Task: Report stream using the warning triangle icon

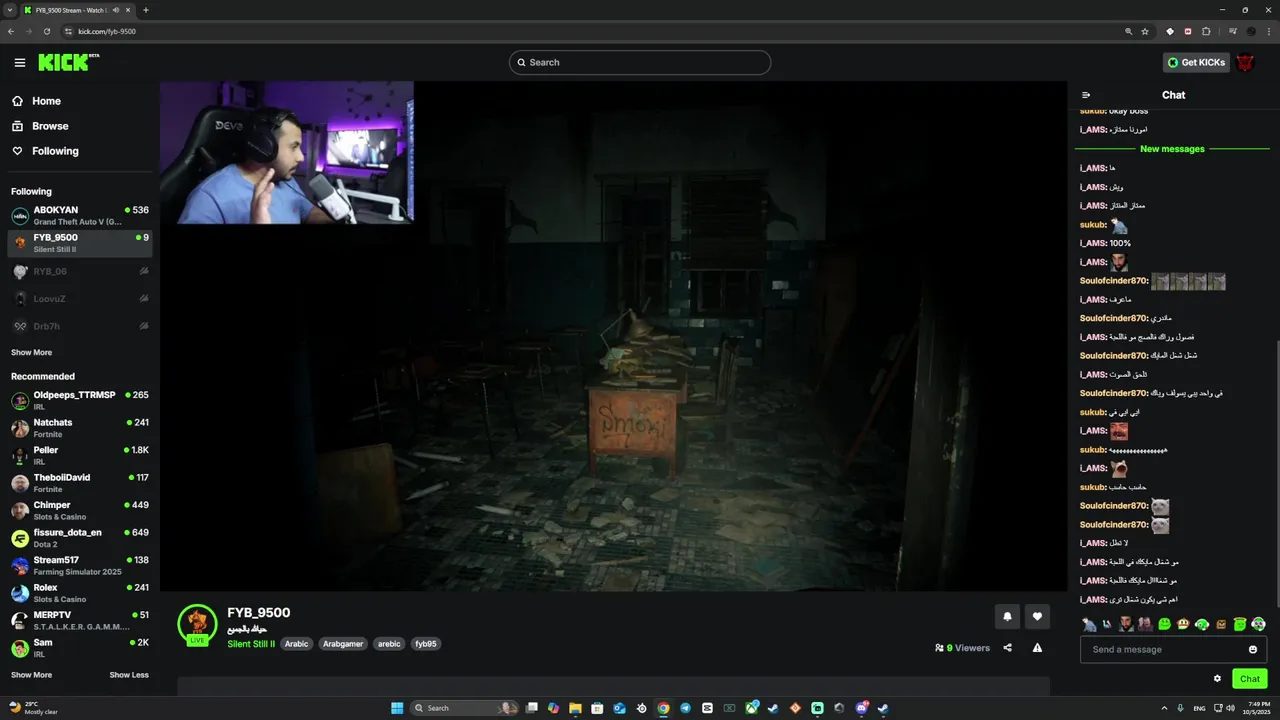Action: (1037, 648)
